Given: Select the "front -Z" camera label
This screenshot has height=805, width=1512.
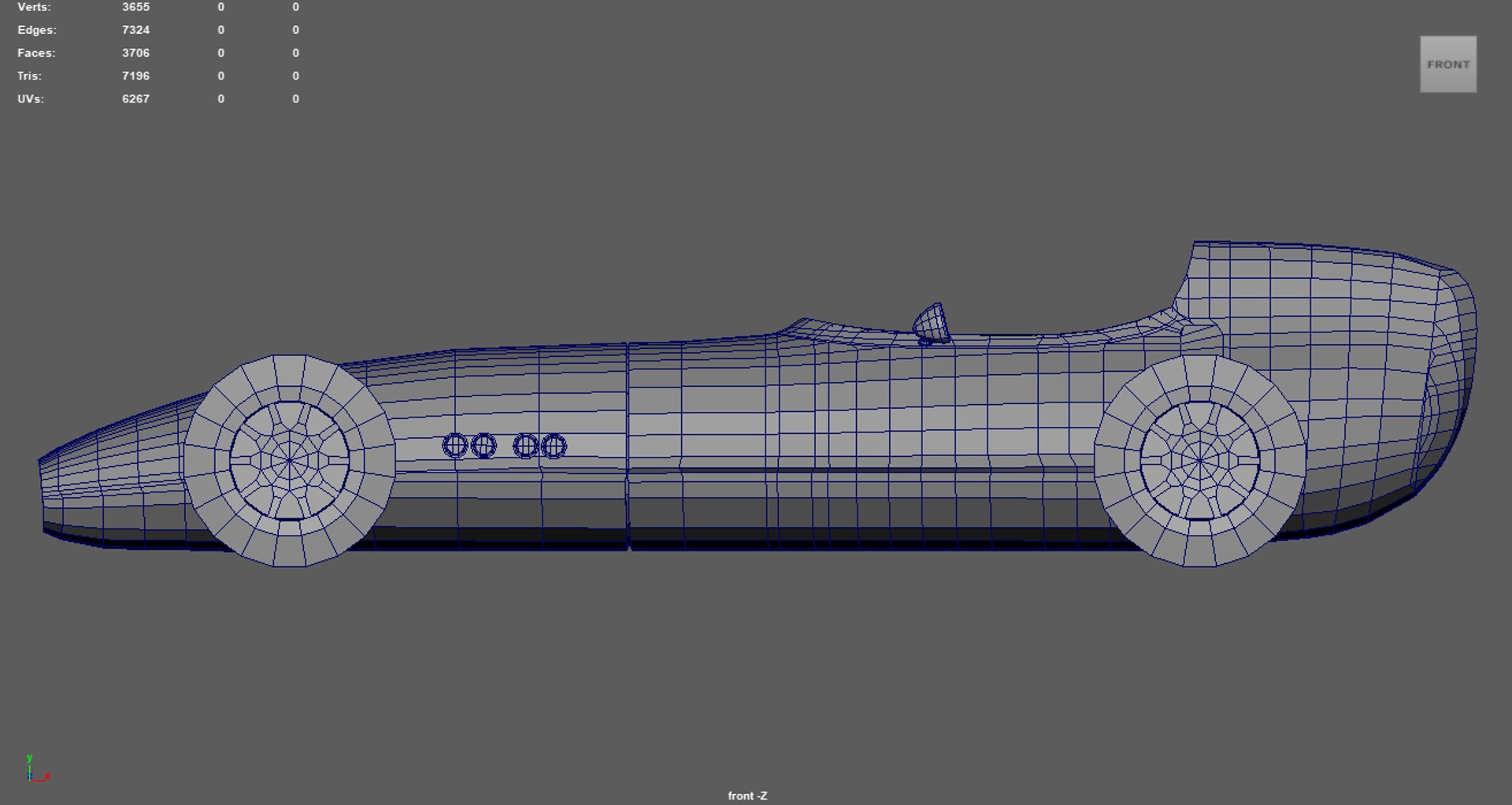Looking at the screenshot, I should (747, 796).
